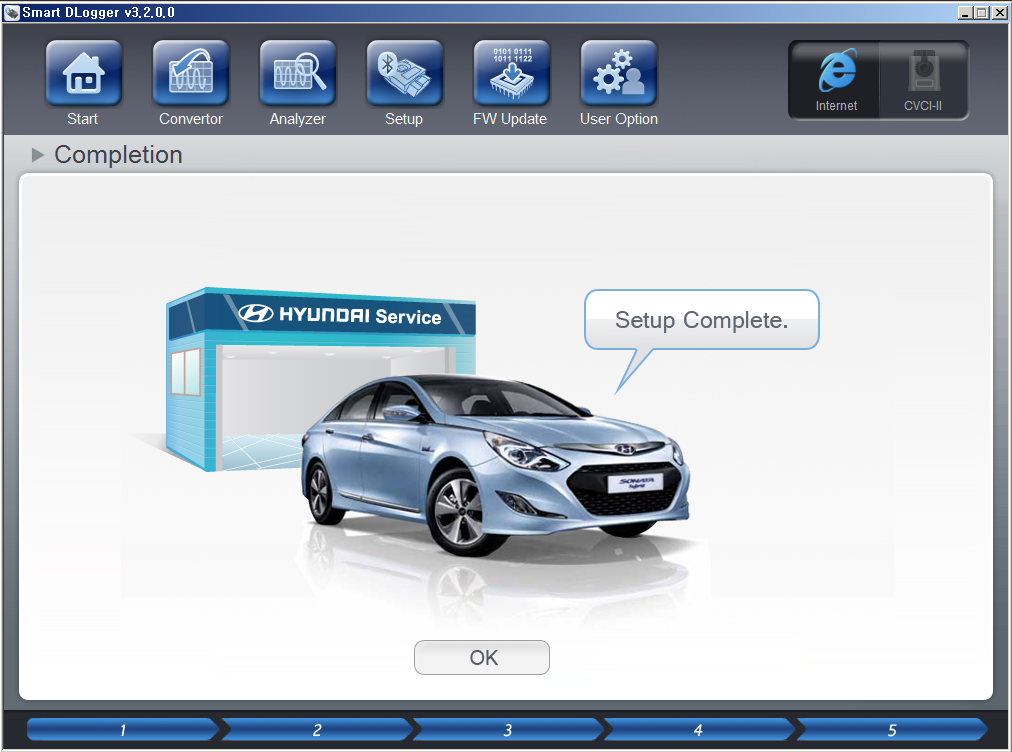The width and height of the screenshot is (1012, 752).
Task: Click the CVCI-II device icon
Action: (x=923, y=79)
